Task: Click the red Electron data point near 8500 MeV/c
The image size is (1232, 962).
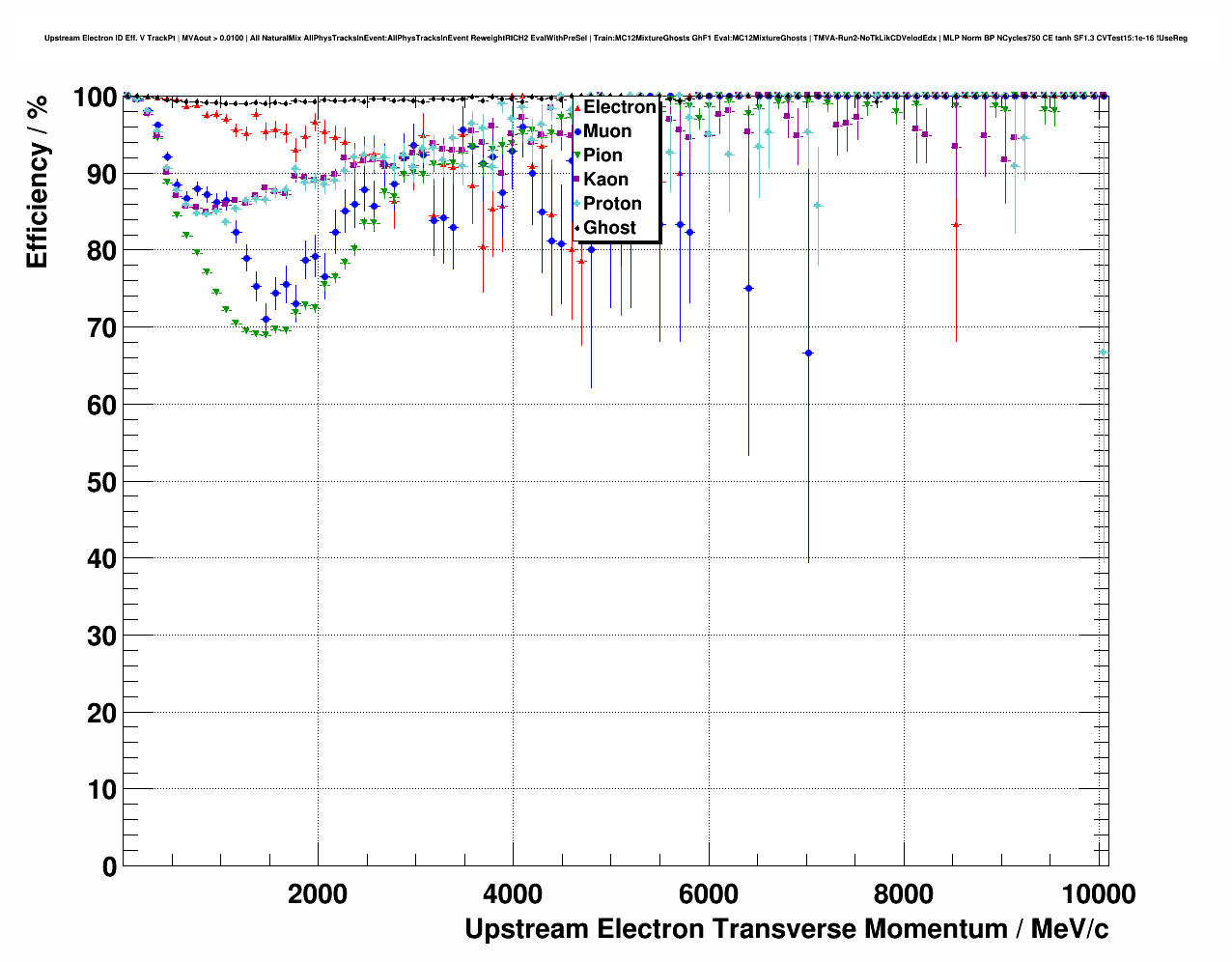Action: [x=956, y=225]
